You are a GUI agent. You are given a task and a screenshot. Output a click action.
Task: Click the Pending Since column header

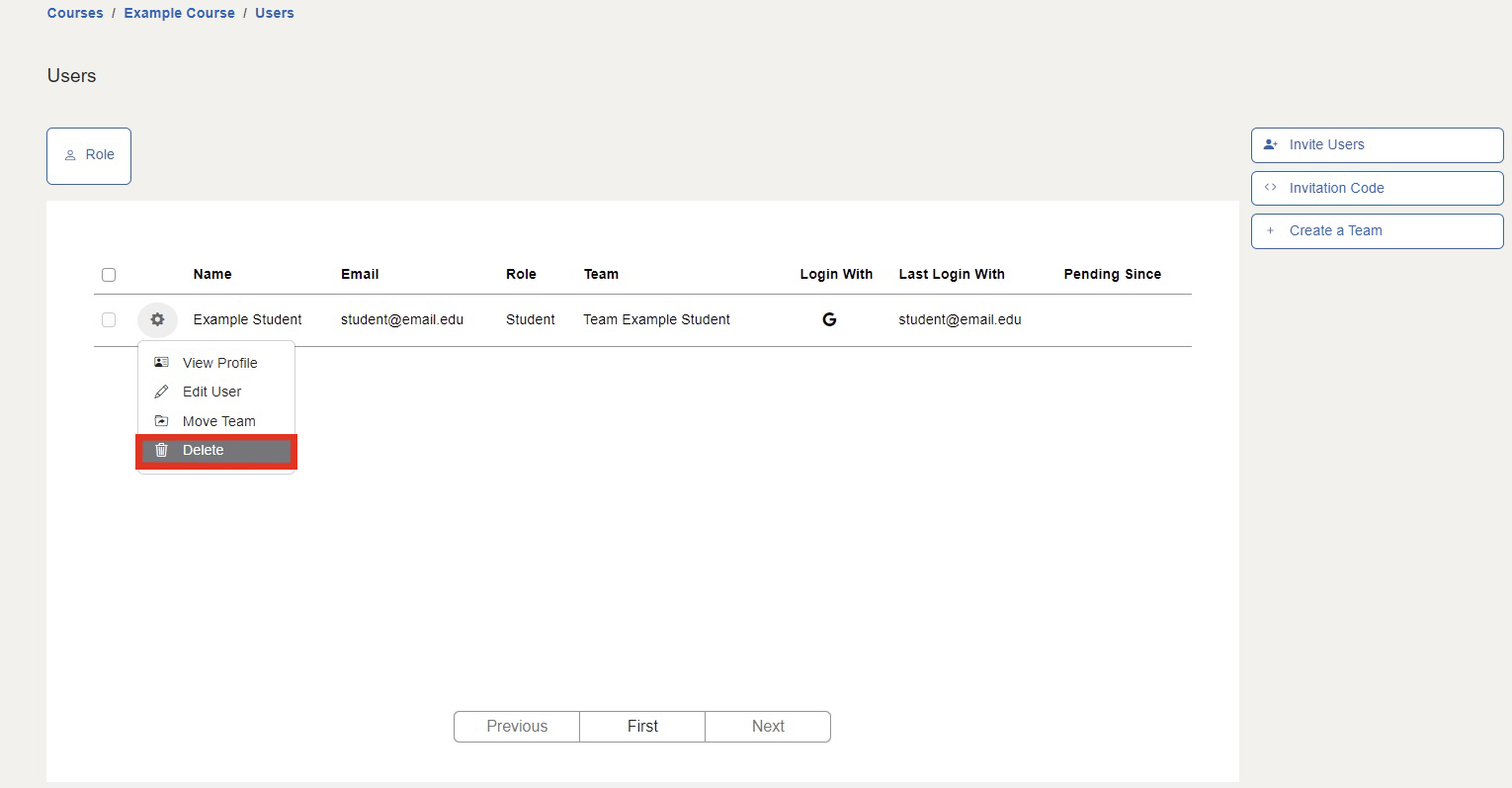coord(1112,274)
